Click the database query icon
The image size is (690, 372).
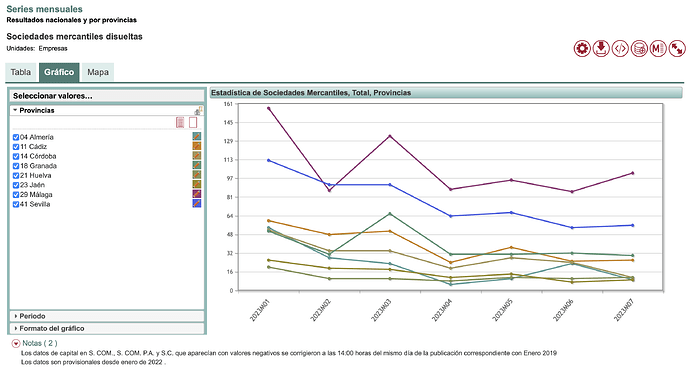639,48
